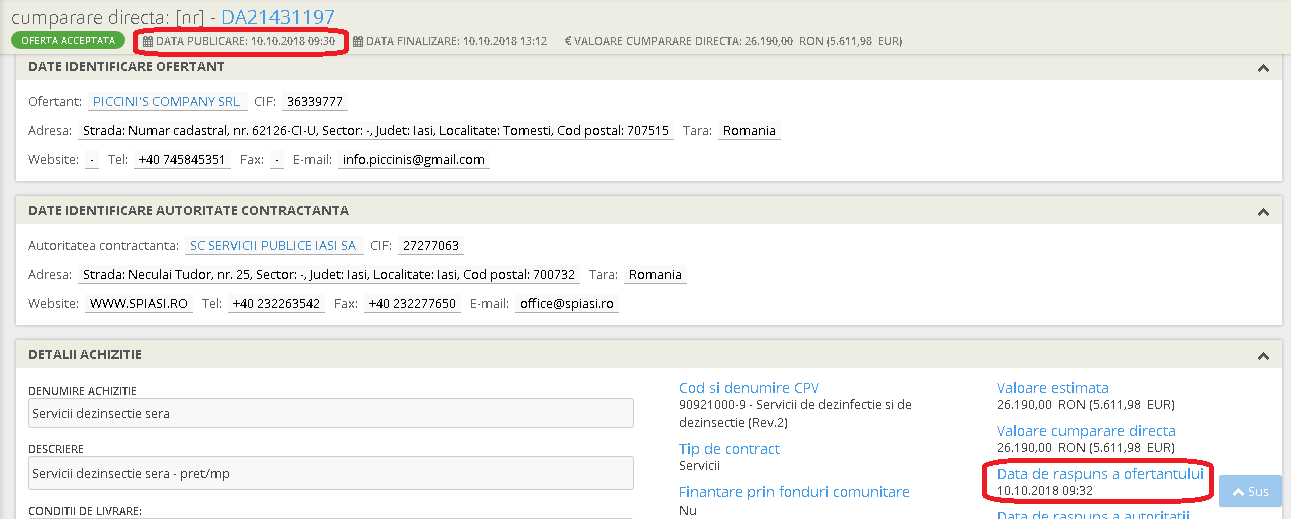Select the phone number +40 232263542

(277, 304)
